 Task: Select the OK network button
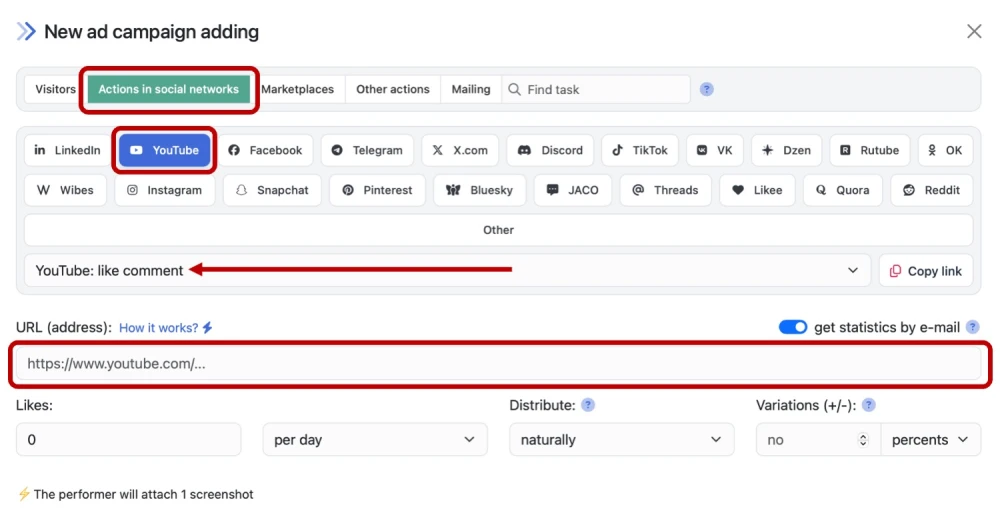[946, 150]
